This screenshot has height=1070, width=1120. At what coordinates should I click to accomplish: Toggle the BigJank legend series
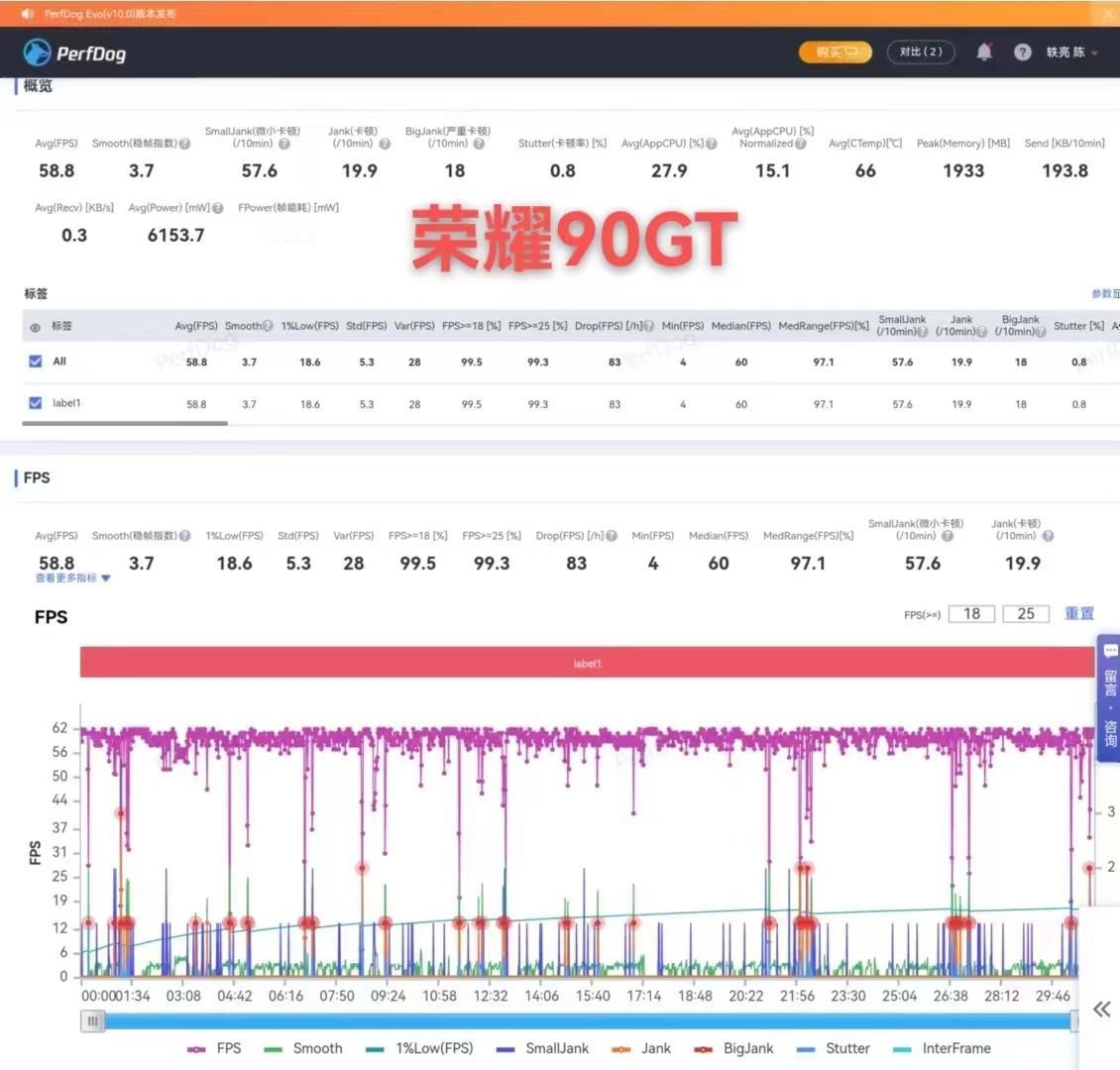point(733,1048)
